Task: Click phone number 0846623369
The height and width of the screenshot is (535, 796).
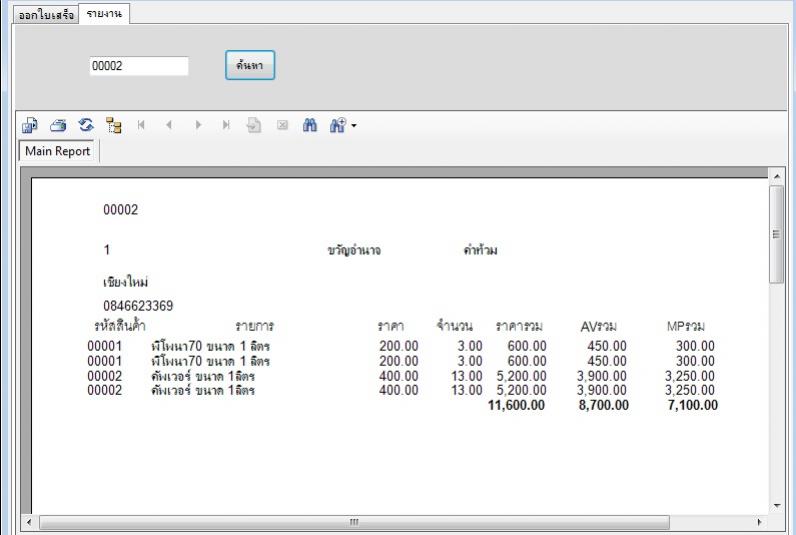Action: [x=138, y=306]
